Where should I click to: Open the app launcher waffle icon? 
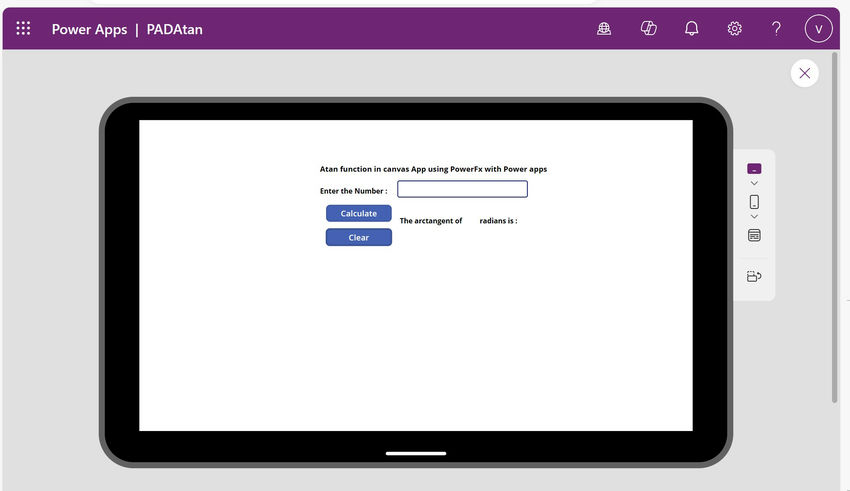tap(23, 28)
